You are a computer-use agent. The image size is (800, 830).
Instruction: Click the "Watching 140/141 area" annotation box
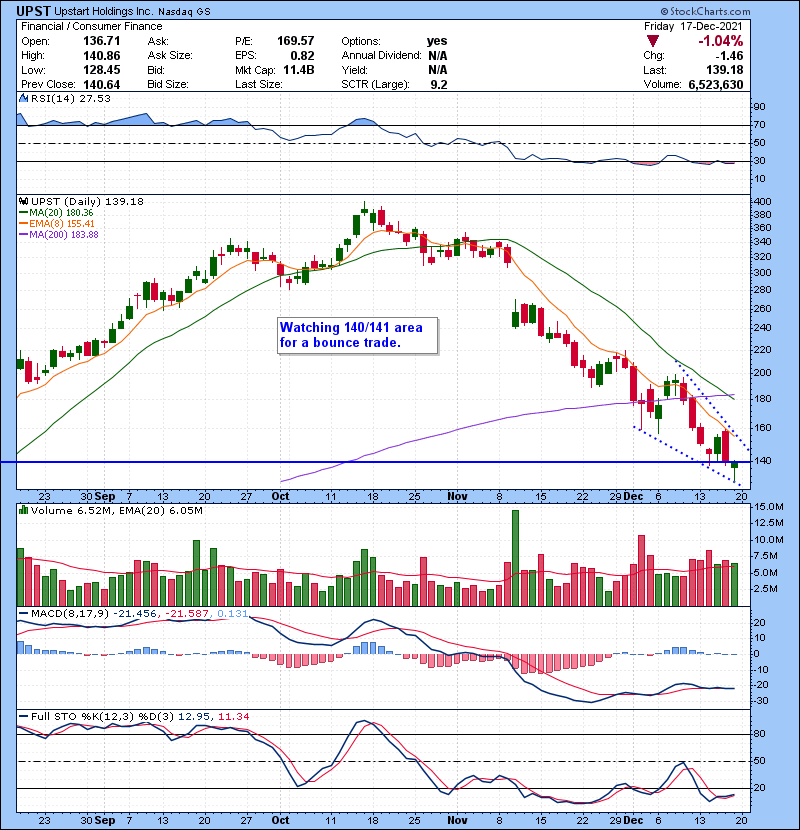[357, 335]
